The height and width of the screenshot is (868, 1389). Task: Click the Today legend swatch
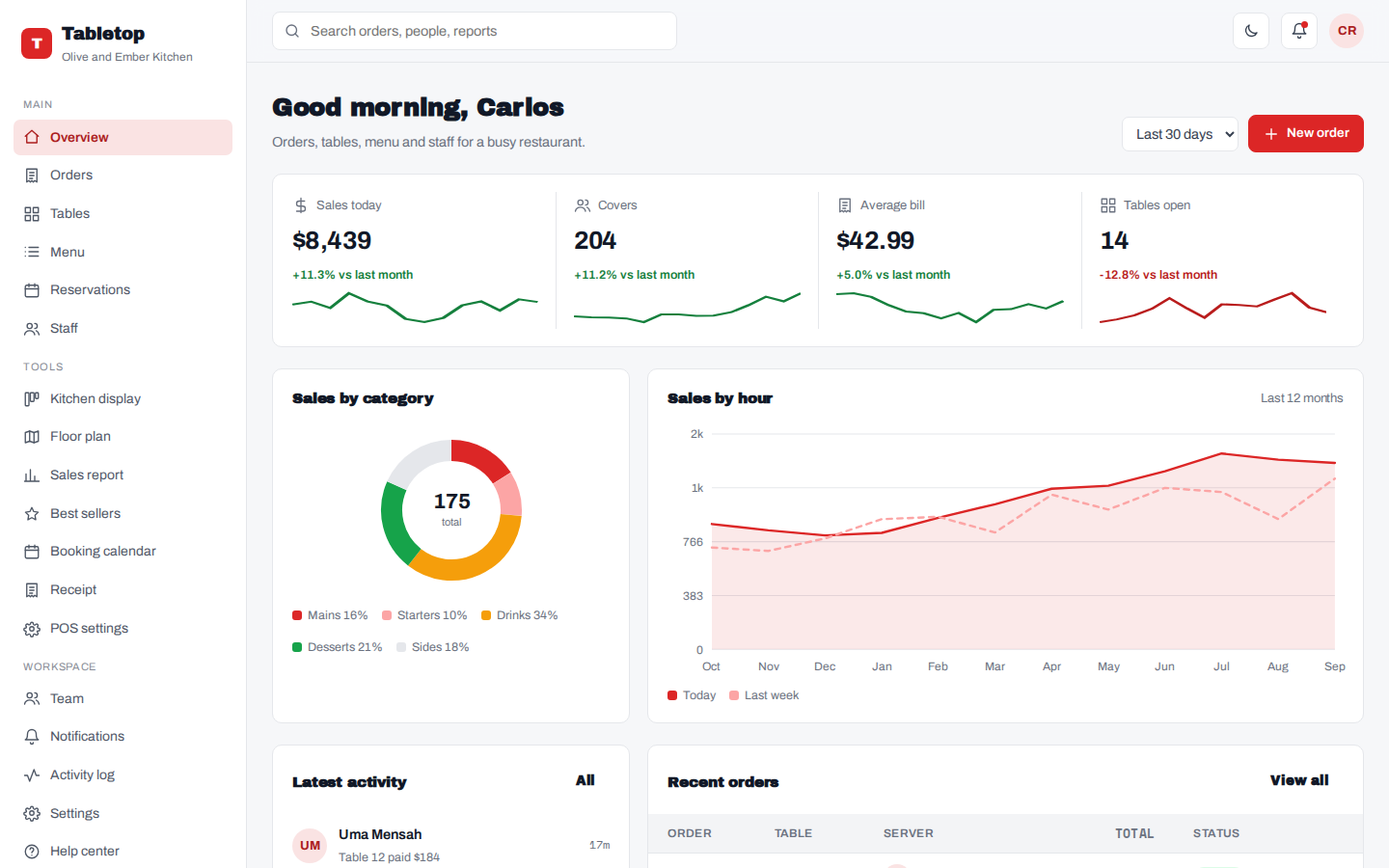[672, 695]
